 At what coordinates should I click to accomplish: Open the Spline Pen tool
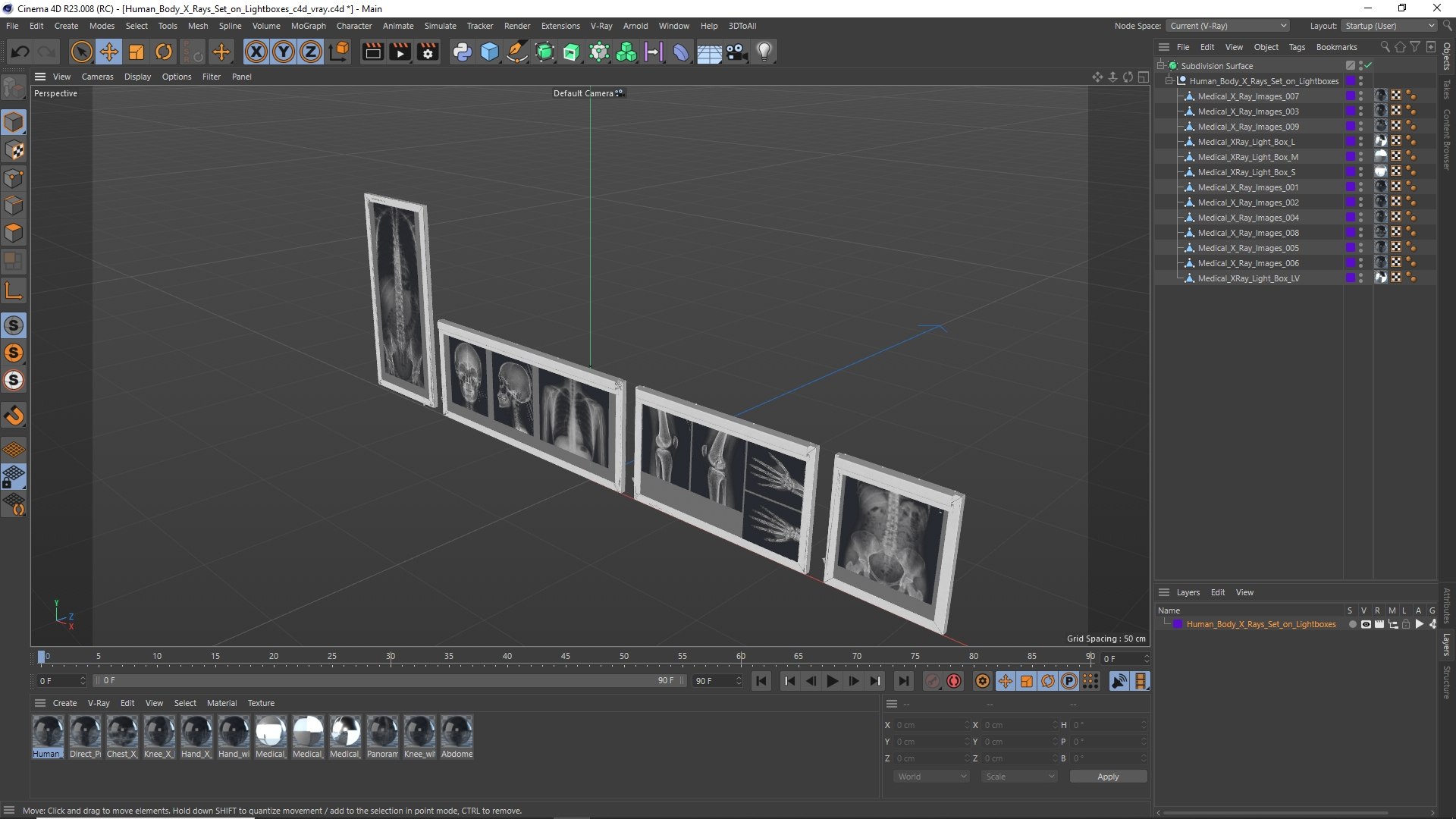click(x=517, y=52)
